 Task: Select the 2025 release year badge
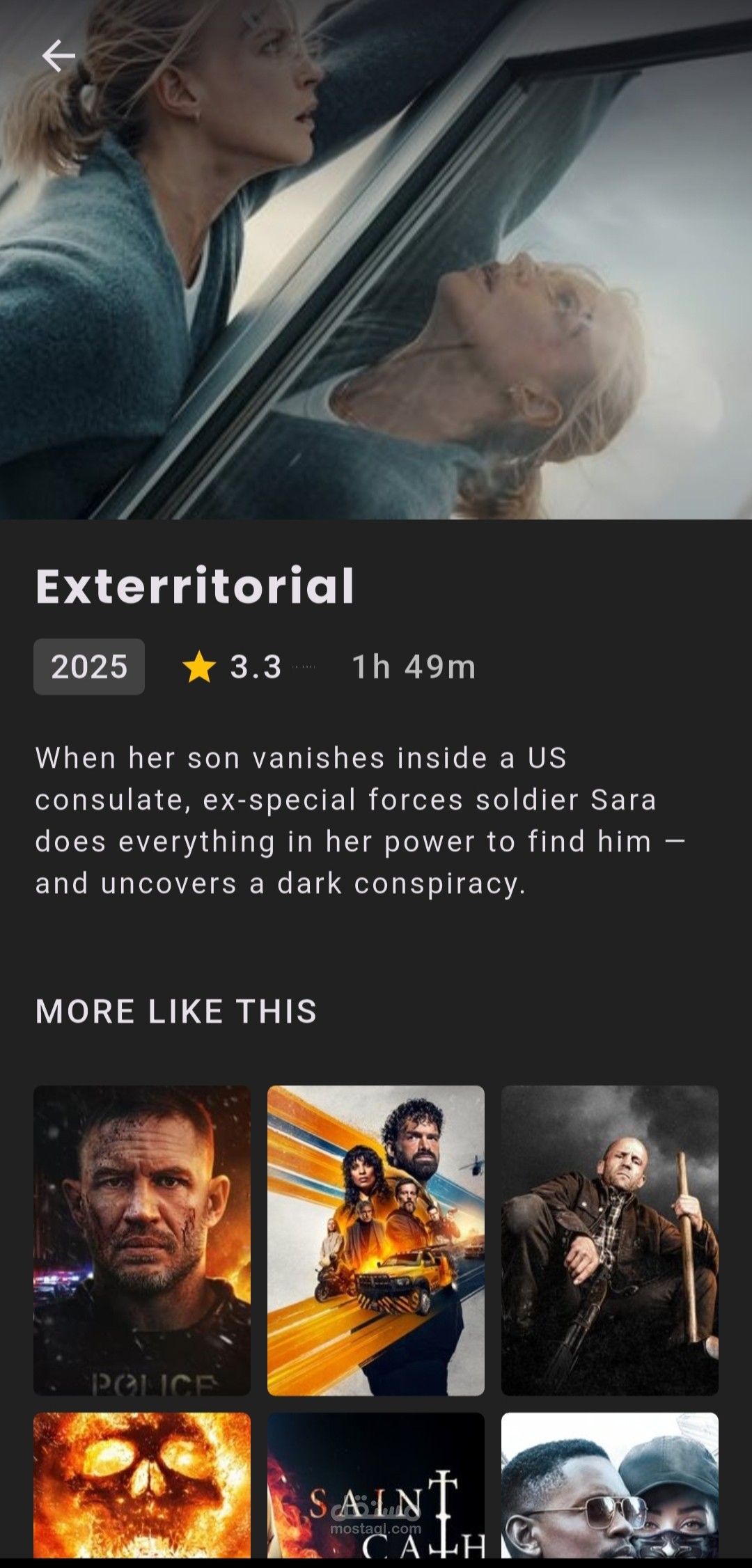tap(89, 666)
